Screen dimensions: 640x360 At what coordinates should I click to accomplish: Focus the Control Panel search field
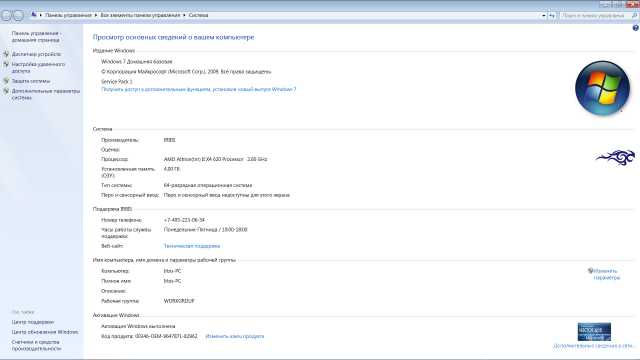(595, 16)
